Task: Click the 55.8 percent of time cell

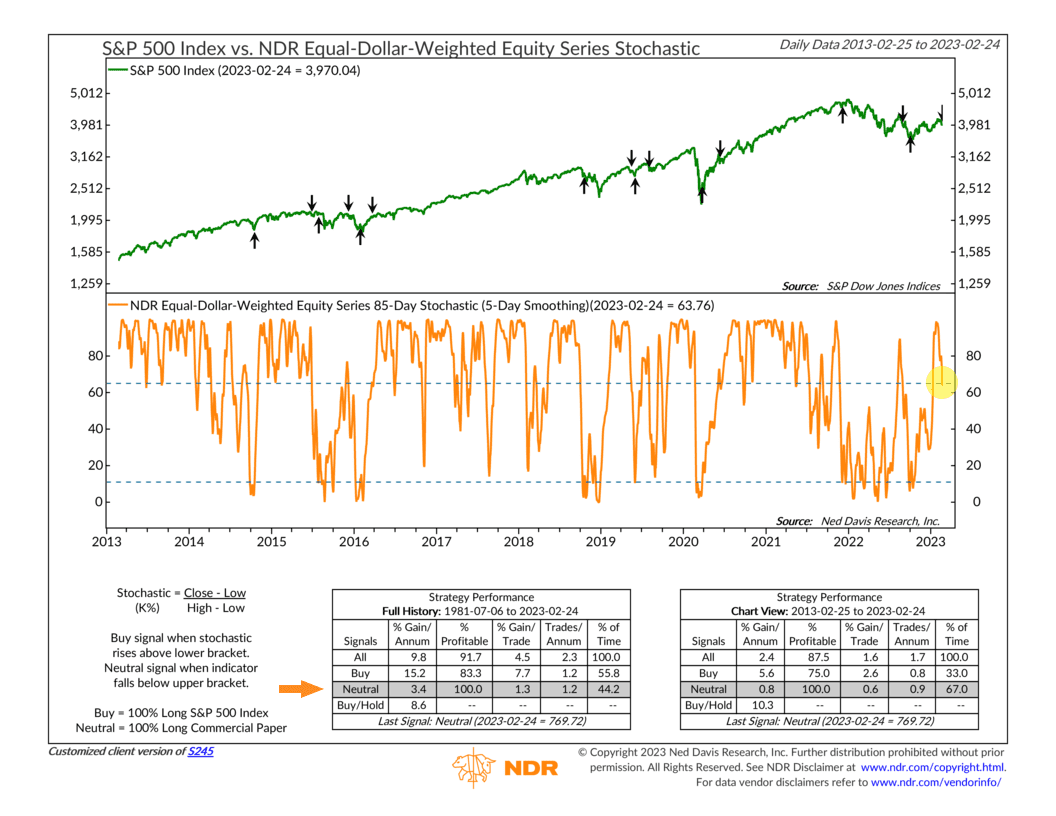Action: pos(609,673)
